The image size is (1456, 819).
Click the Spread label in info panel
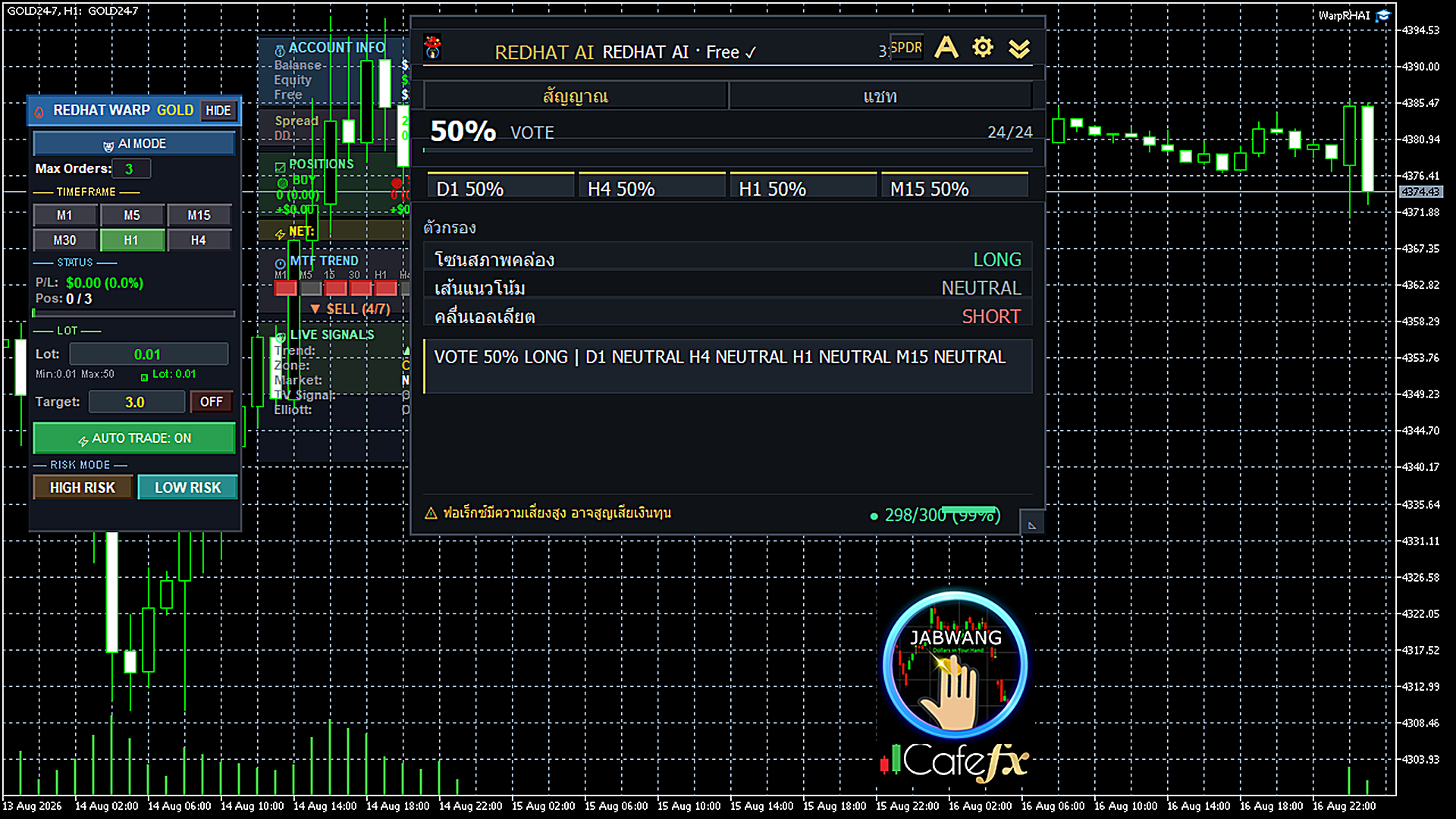coord(297,121)
